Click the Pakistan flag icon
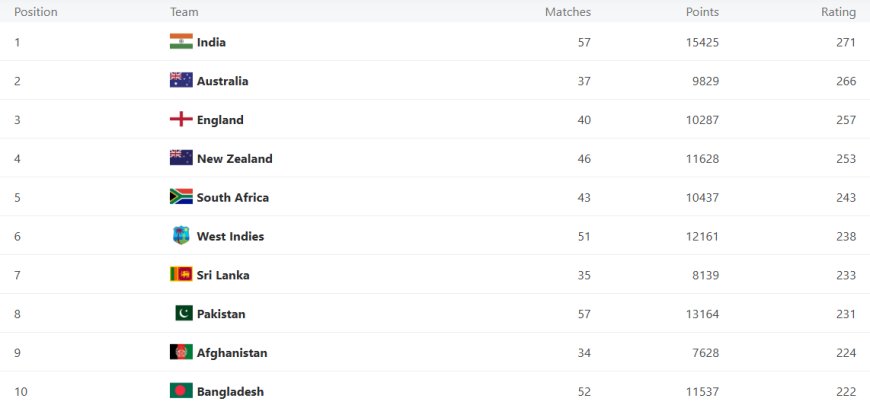 [181, 314]
